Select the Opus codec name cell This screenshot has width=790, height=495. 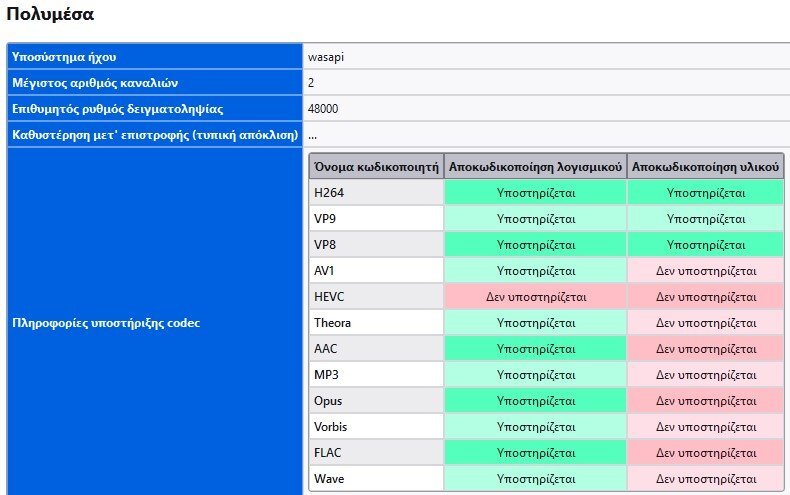coord(376,401)
